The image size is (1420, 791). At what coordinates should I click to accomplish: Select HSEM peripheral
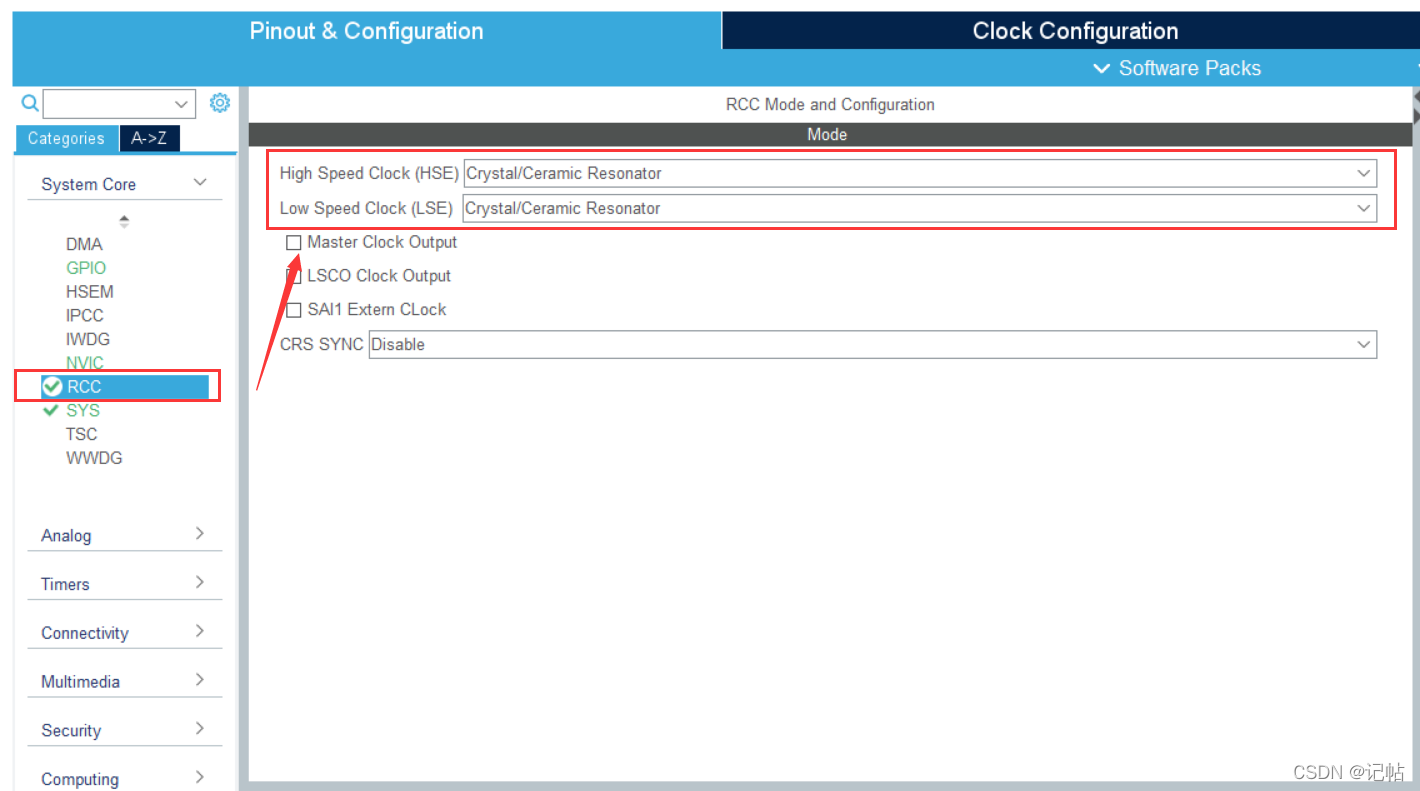coord(90,292)
